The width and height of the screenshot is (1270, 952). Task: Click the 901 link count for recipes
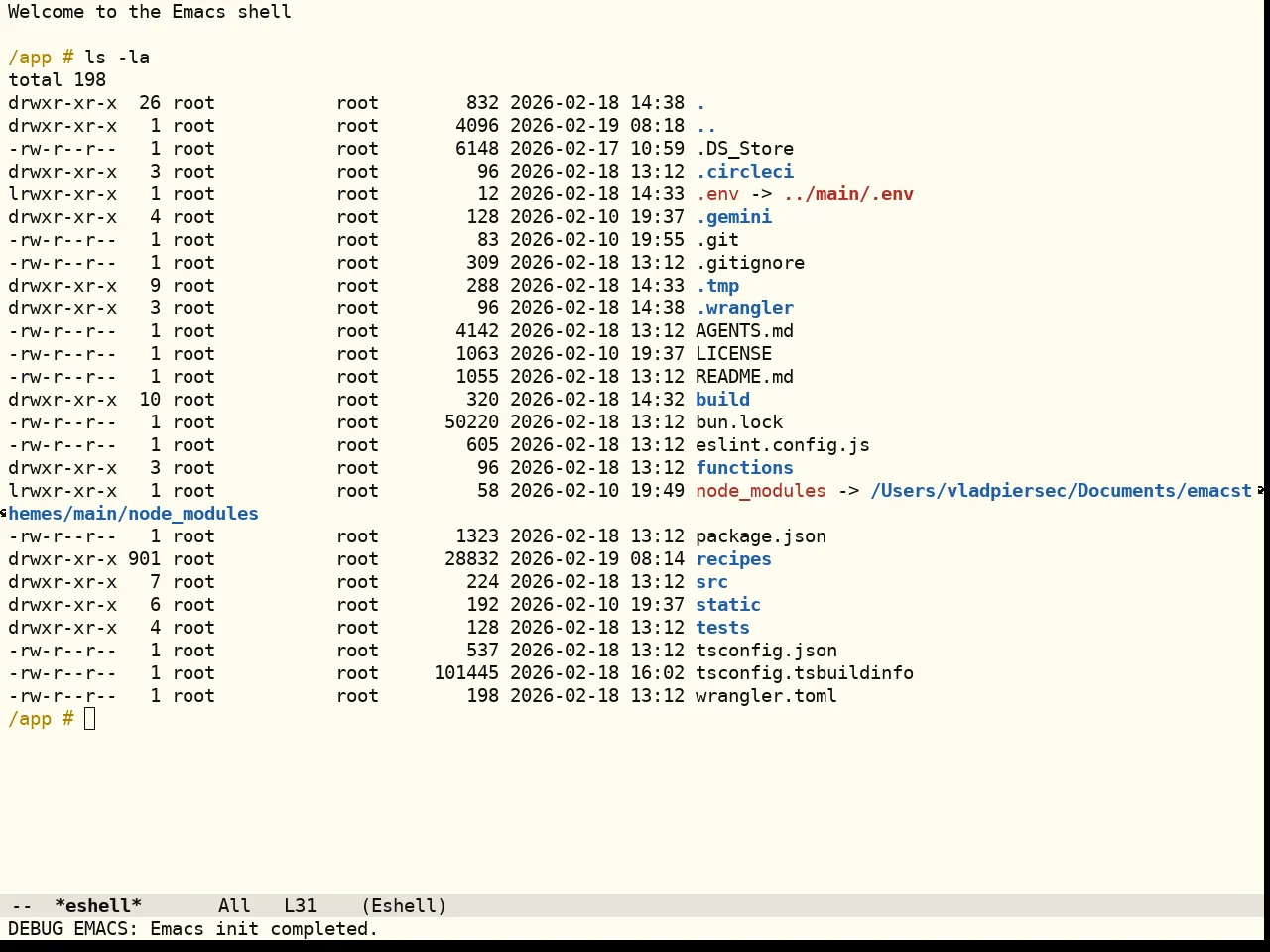(x=144, y=559)
